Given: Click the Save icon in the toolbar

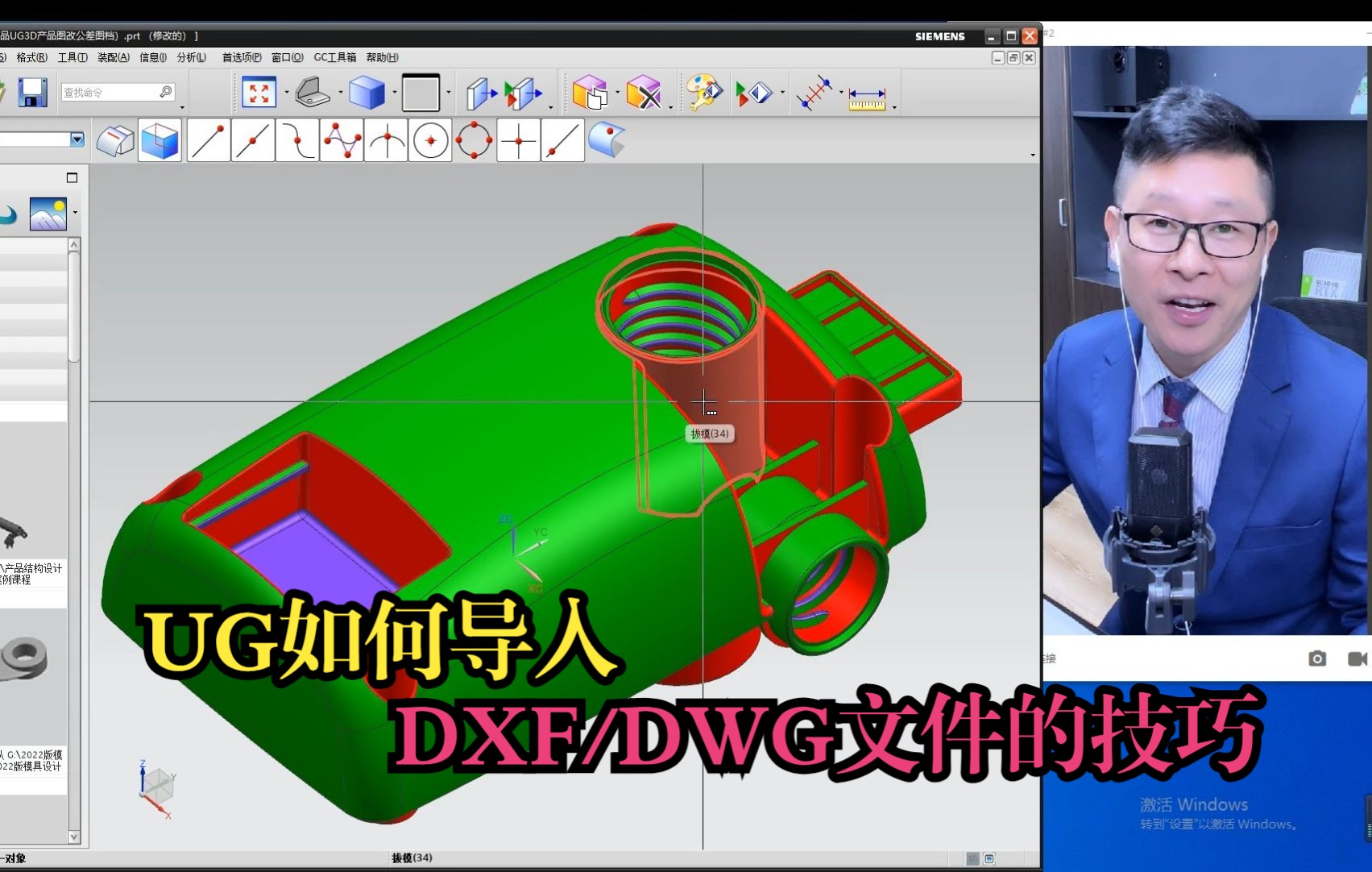Looking at the screenshot, I should pyautogui.click(x=32, y=91).
